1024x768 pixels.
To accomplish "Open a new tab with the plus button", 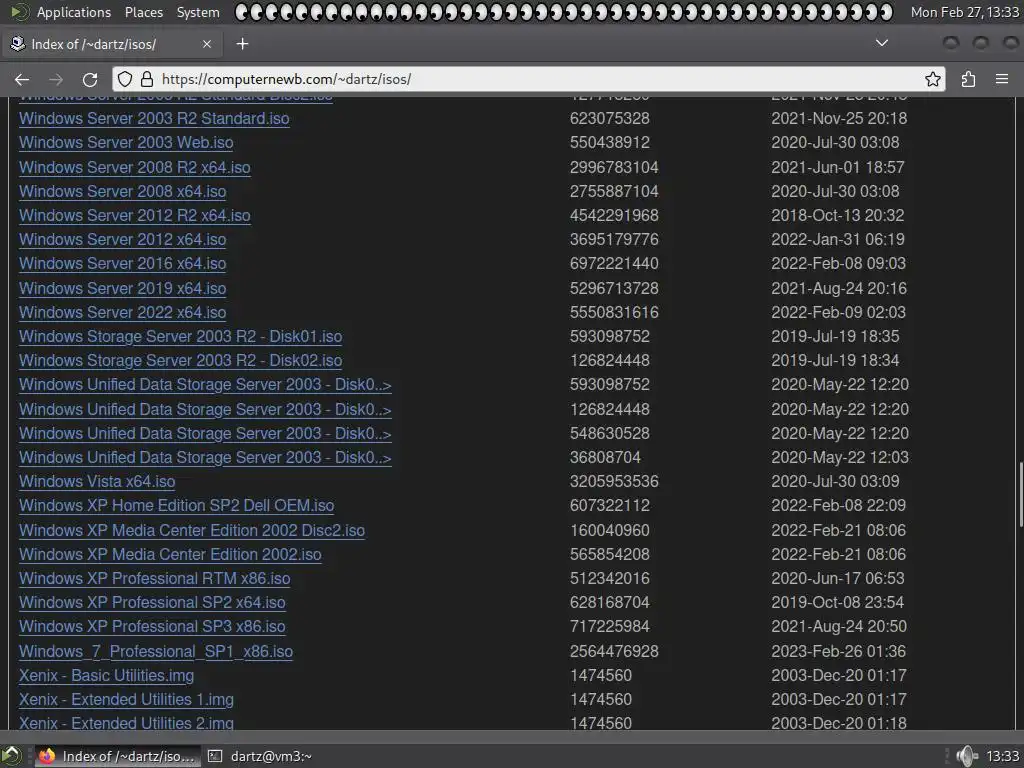I will coord(242,44).
